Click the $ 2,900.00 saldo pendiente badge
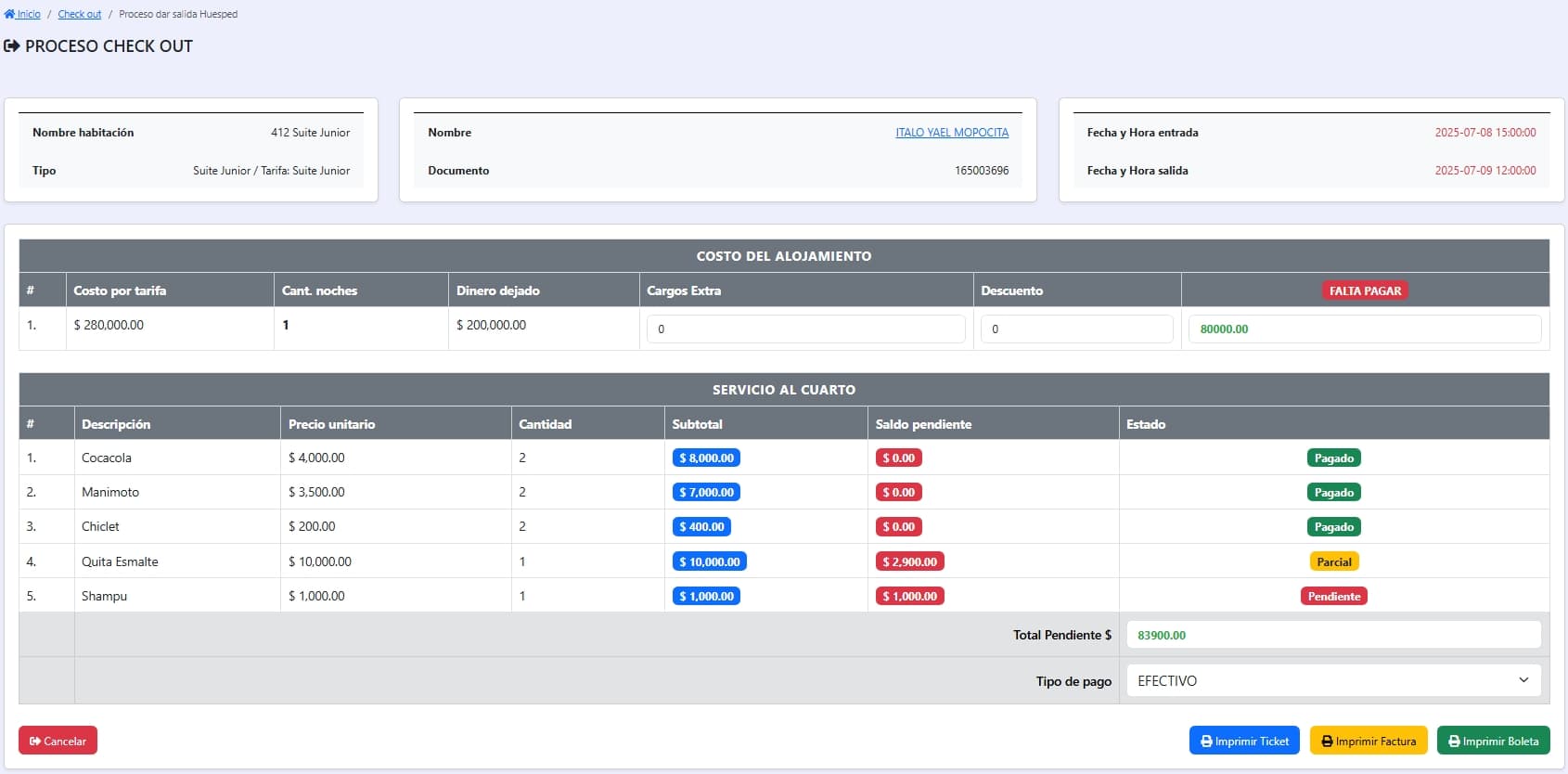 click(909, 562)
